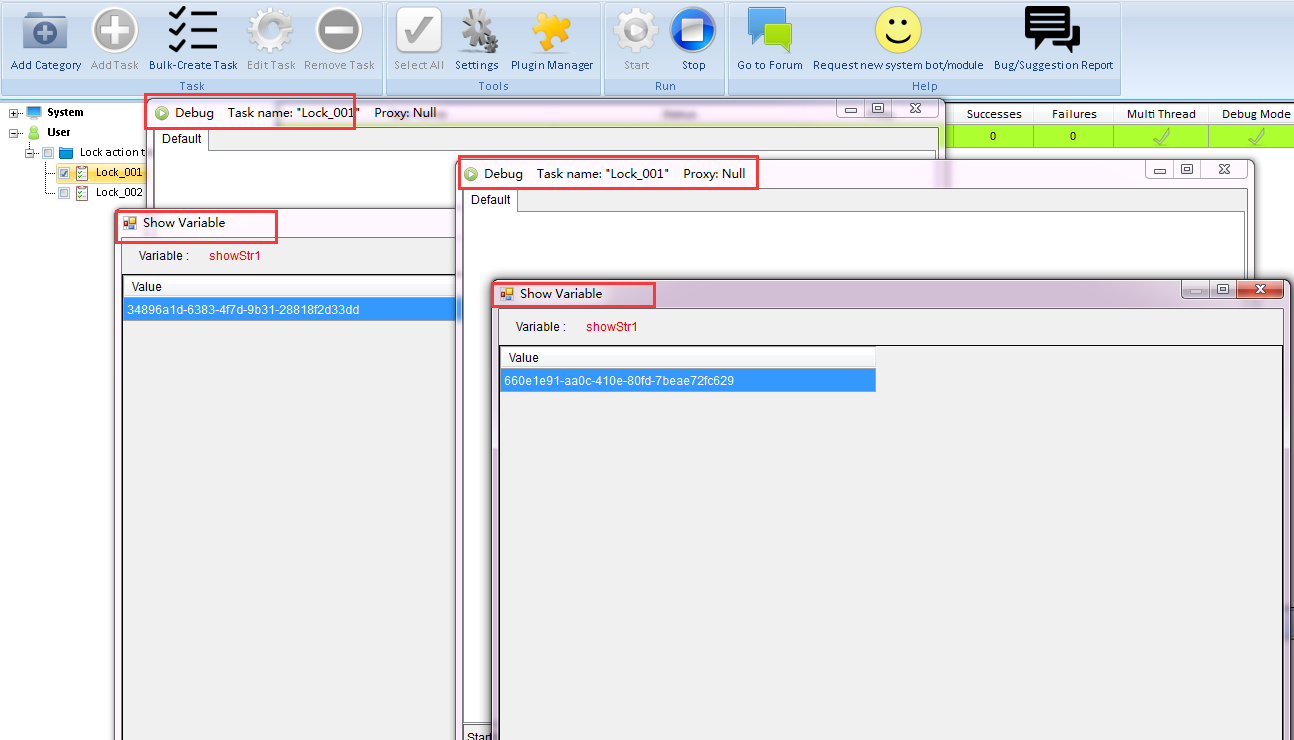Image resolution: width=1294 pixels, height=740 pixels.
Task: Click the Failures column header
Action: (1073, 114)
